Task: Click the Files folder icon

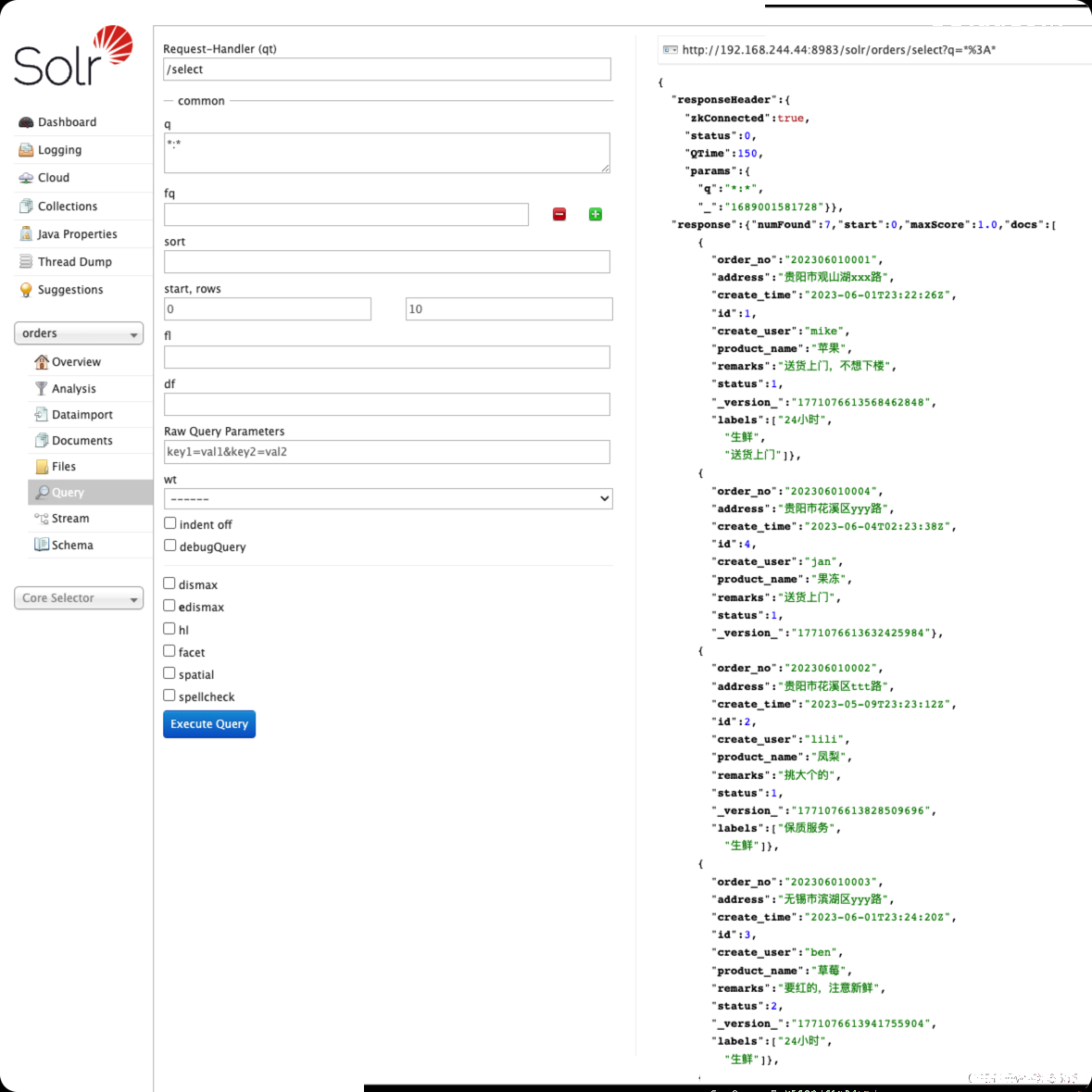Action: 42,467
